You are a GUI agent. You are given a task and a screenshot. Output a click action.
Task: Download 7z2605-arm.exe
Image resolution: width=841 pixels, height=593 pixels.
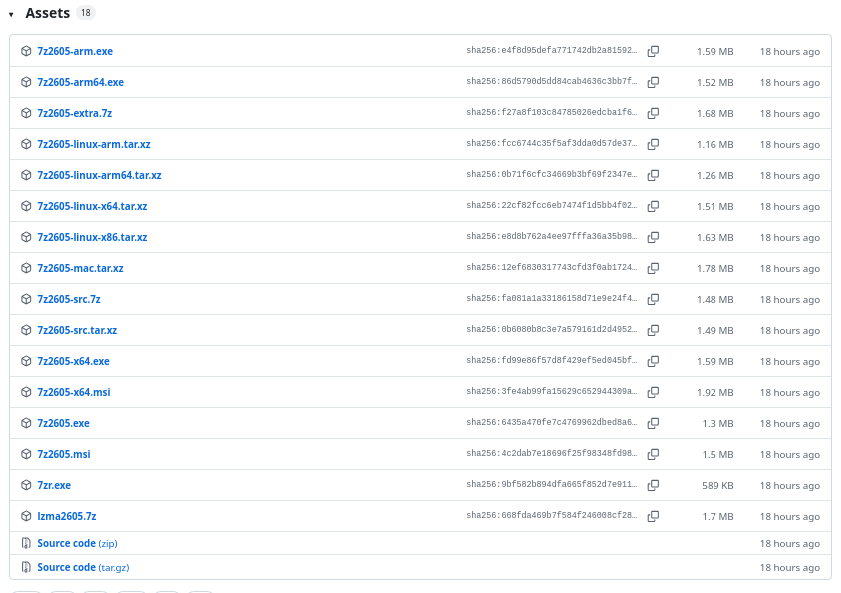point(75,51)
